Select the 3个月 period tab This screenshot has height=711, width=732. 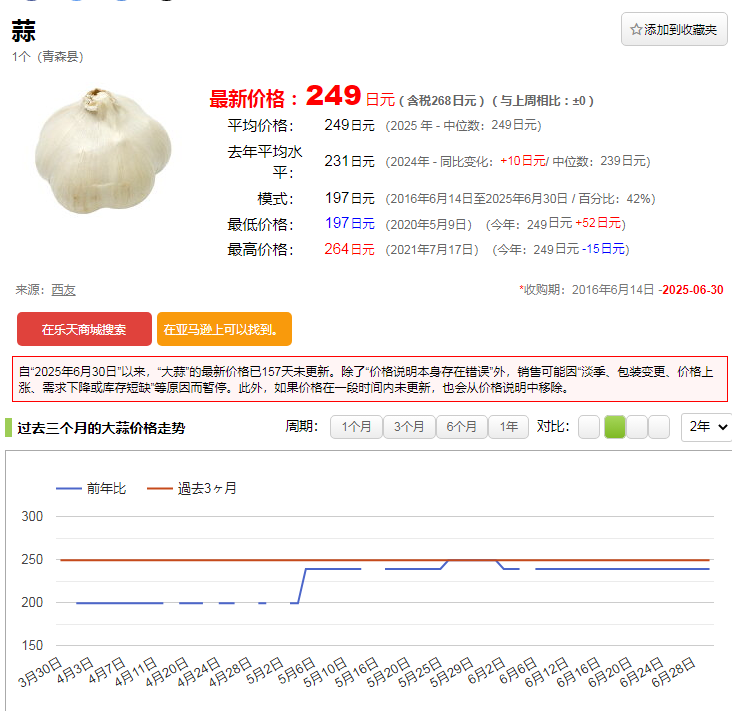(x=409, y=427)
